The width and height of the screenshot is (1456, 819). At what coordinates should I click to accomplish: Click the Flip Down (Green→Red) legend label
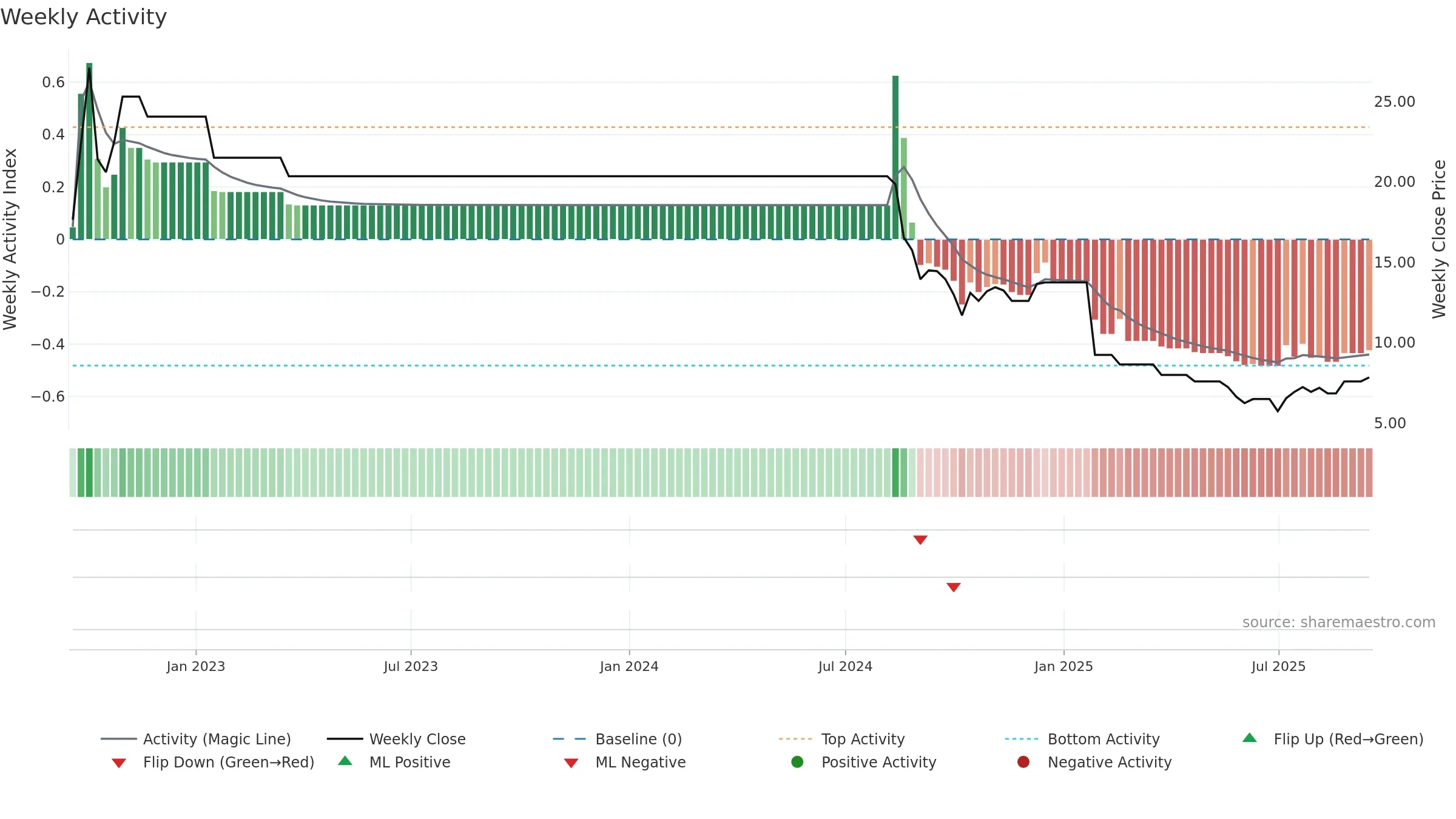pos(229,762)
